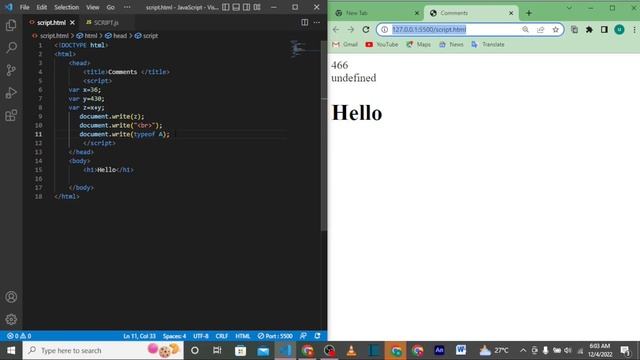640x360 pixels.
Task: Click the feedback icon in status bar
Action: [x=303, y=336]
